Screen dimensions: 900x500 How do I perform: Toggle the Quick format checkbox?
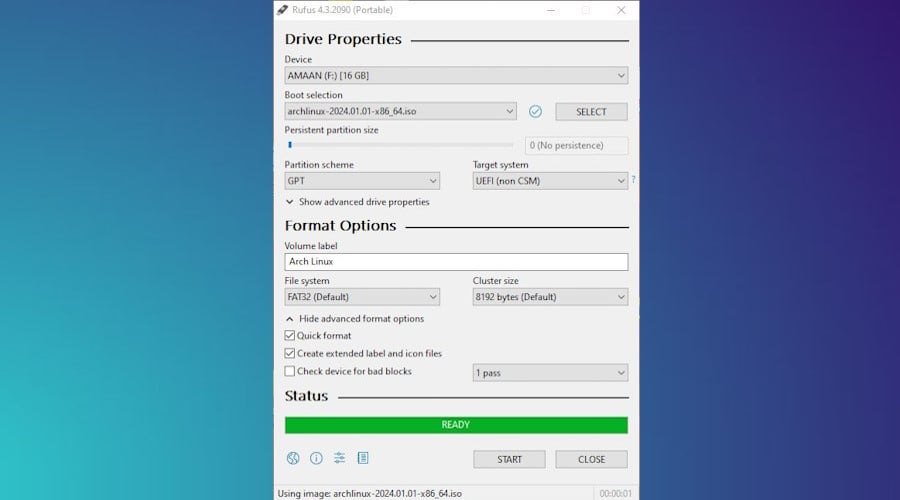[290, 335]
